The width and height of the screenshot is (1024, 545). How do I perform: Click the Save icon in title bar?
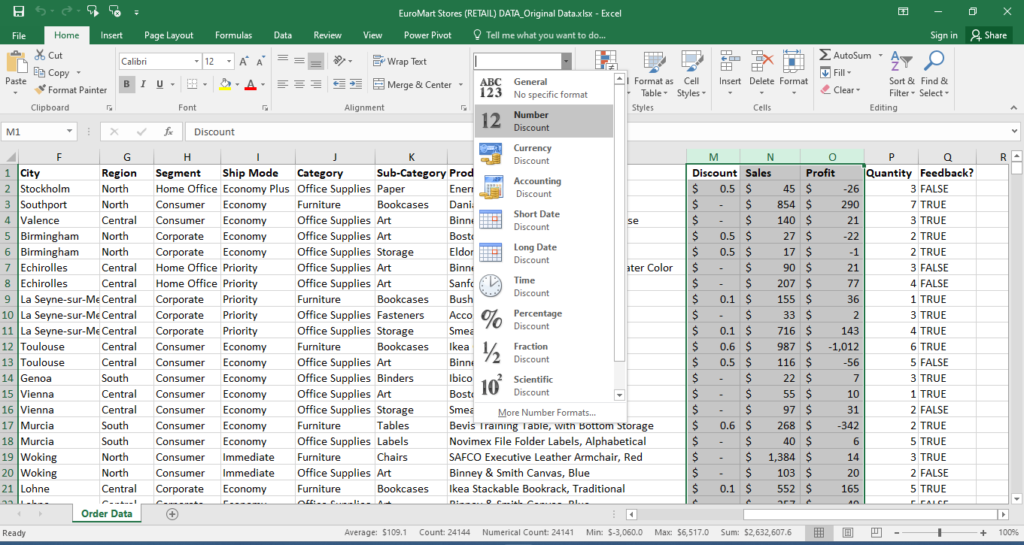tap(18, 12)
